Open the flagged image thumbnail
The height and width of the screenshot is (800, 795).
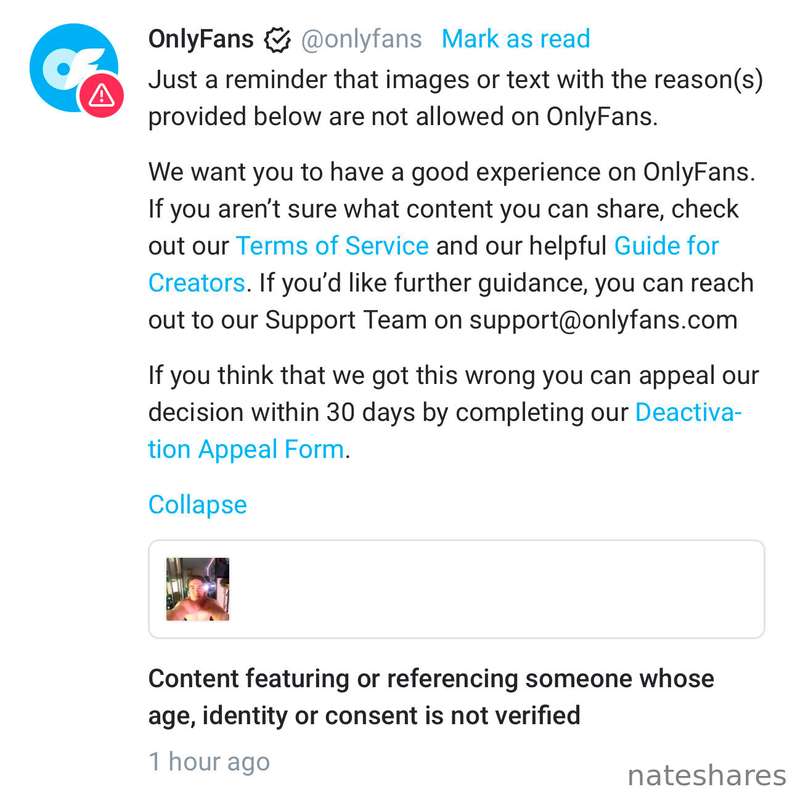coord(197,589)
